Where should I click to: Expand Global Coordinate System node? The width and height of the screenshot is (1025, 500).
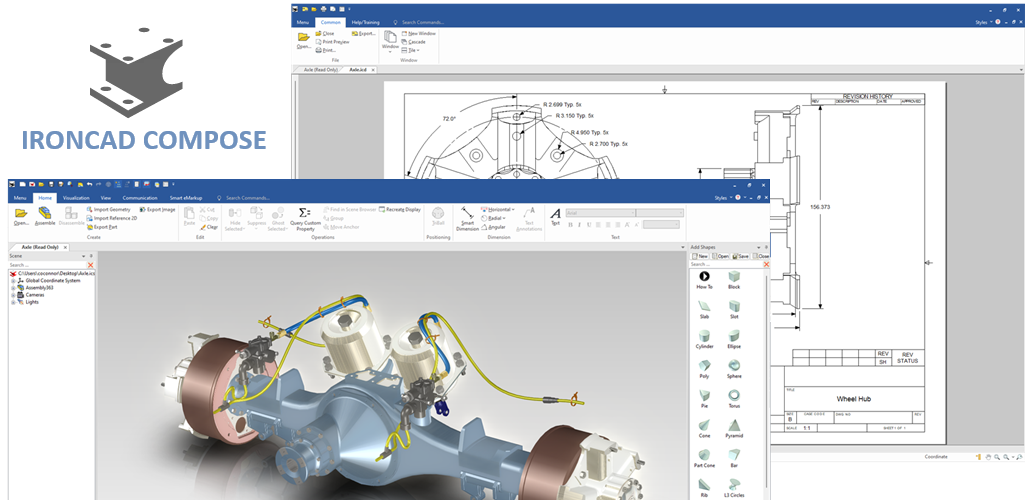tap(13, 280)
